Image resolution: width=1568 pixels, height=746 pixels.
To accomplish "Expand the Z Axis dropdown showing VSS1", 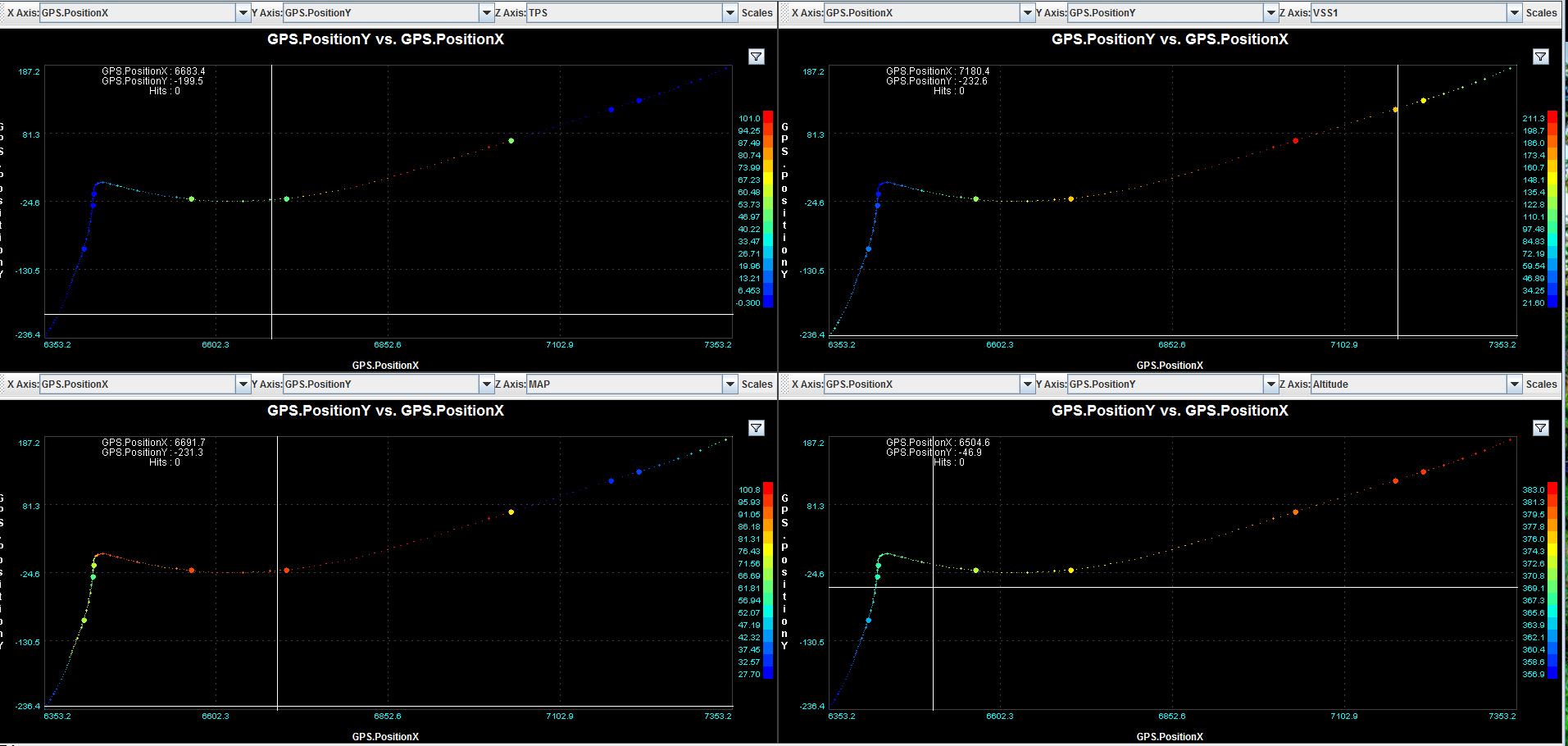I will tap(1514, 13).
